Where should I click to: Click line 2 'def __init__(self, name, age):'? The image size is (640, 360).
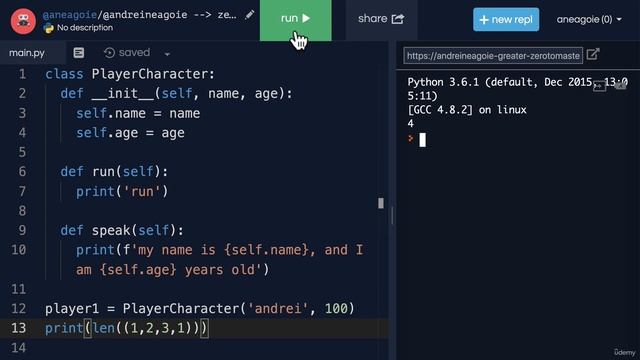[x=176, y=94]
